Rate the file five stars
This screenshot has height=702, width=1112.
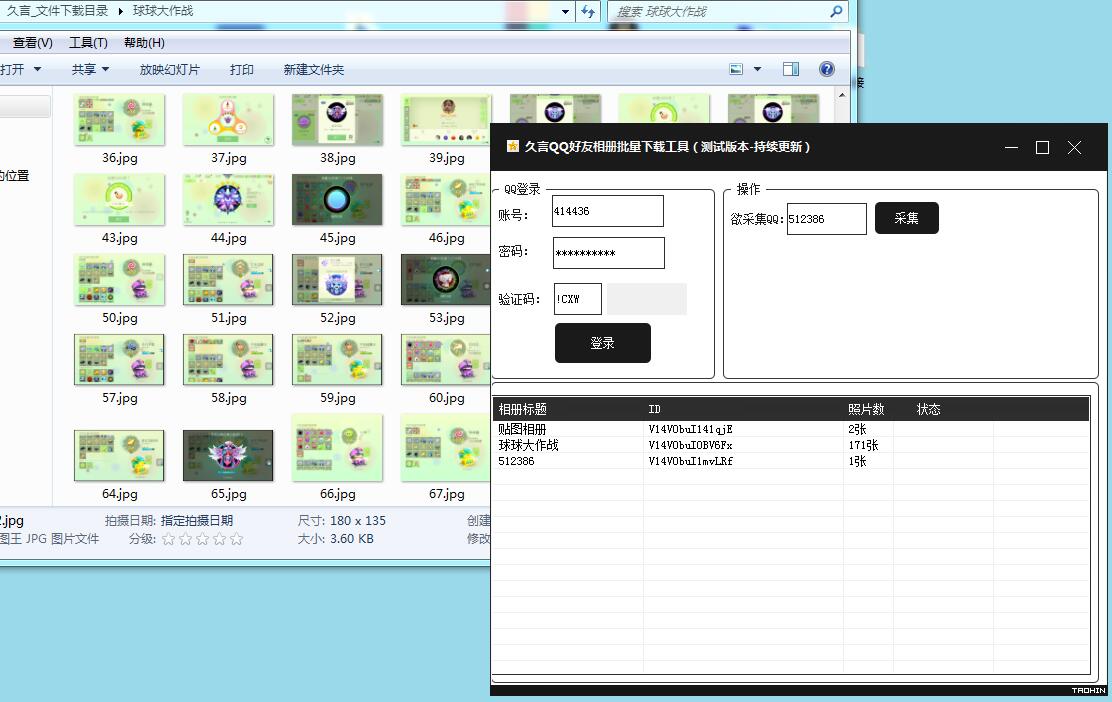236,539
